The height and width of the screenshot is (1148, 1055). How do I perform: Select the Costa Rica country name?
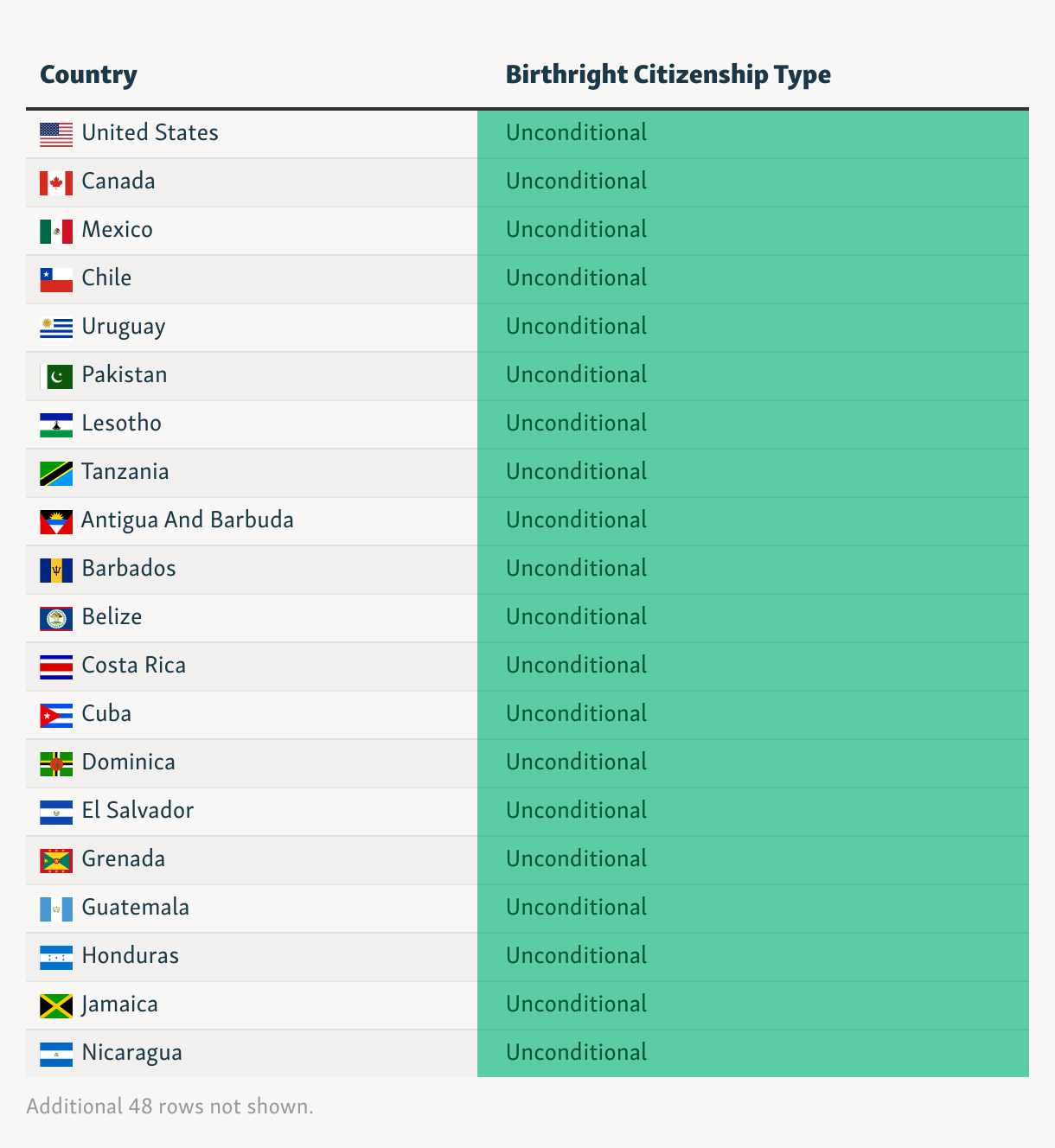pos(133,666)
